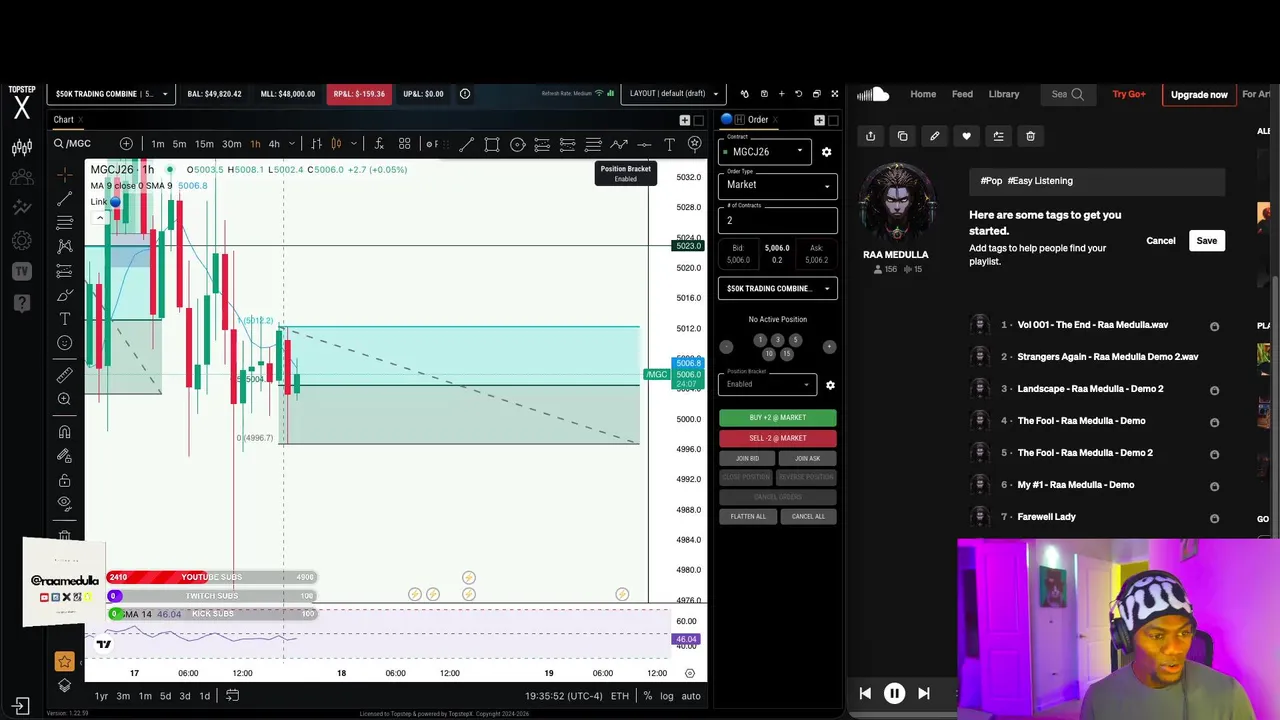Open the indicators fx menu
1280x720 pixels.
pos(379,144)
